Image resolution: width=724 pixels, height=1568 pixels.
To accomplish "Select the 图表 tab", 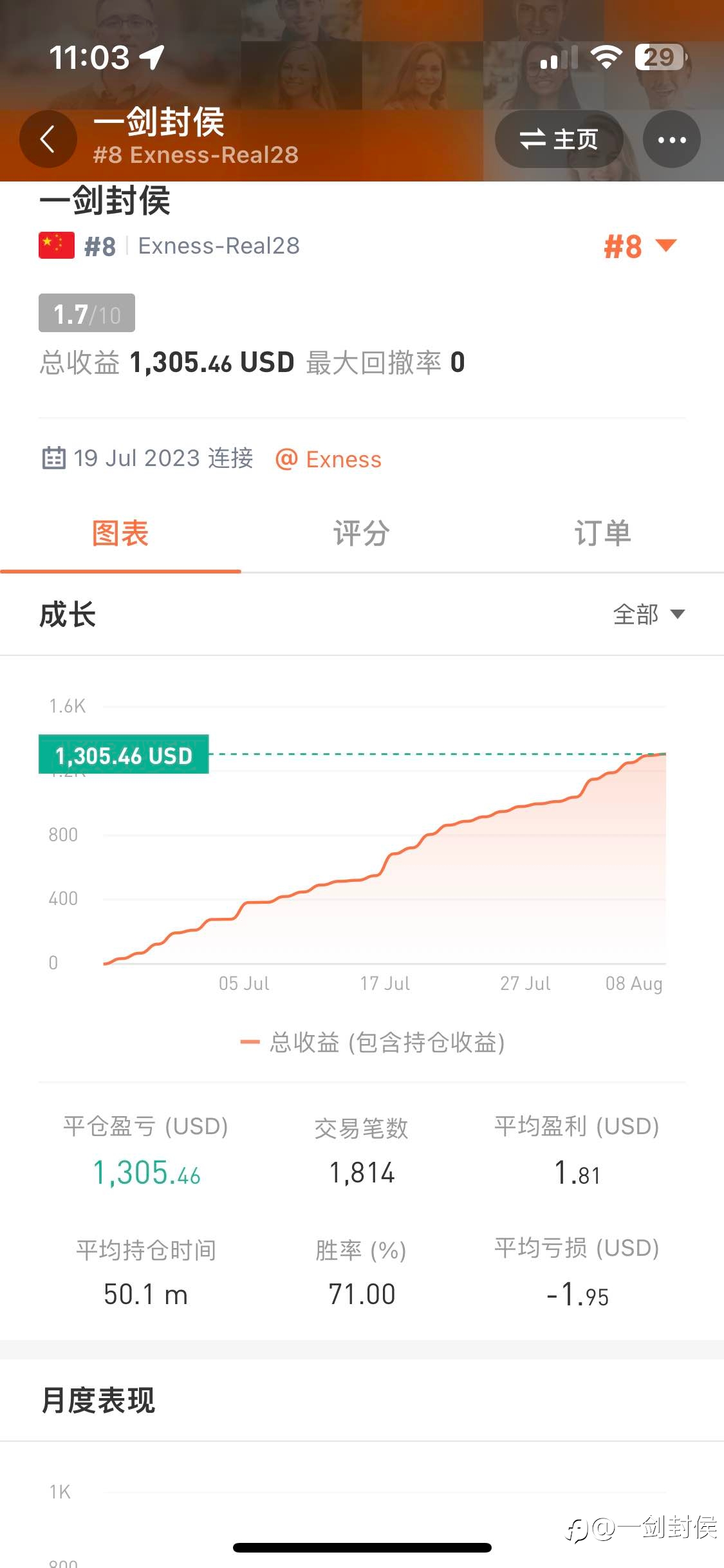I will coord(120,534).
